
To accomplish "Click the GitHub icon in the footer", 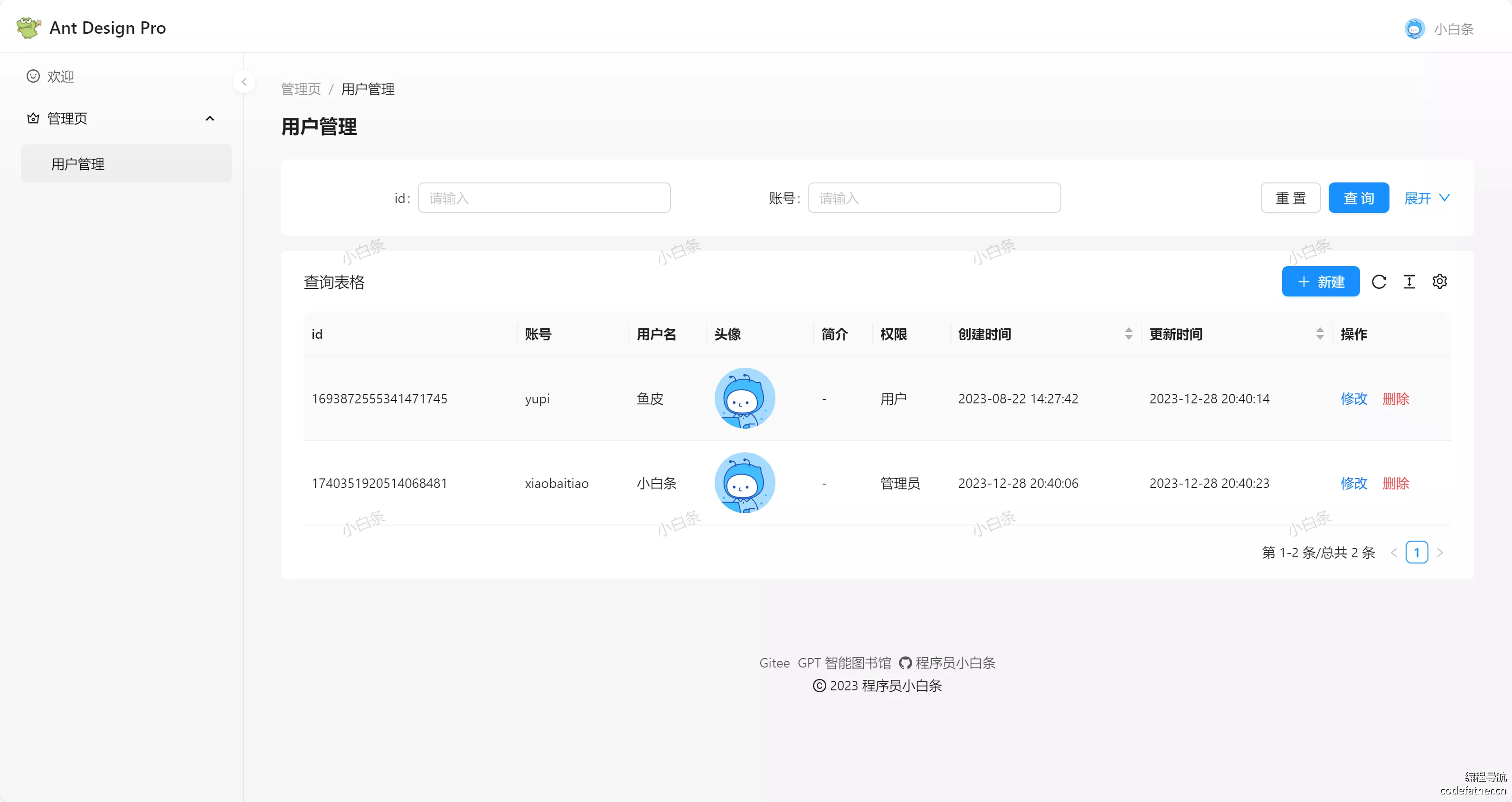I will 905,663.
